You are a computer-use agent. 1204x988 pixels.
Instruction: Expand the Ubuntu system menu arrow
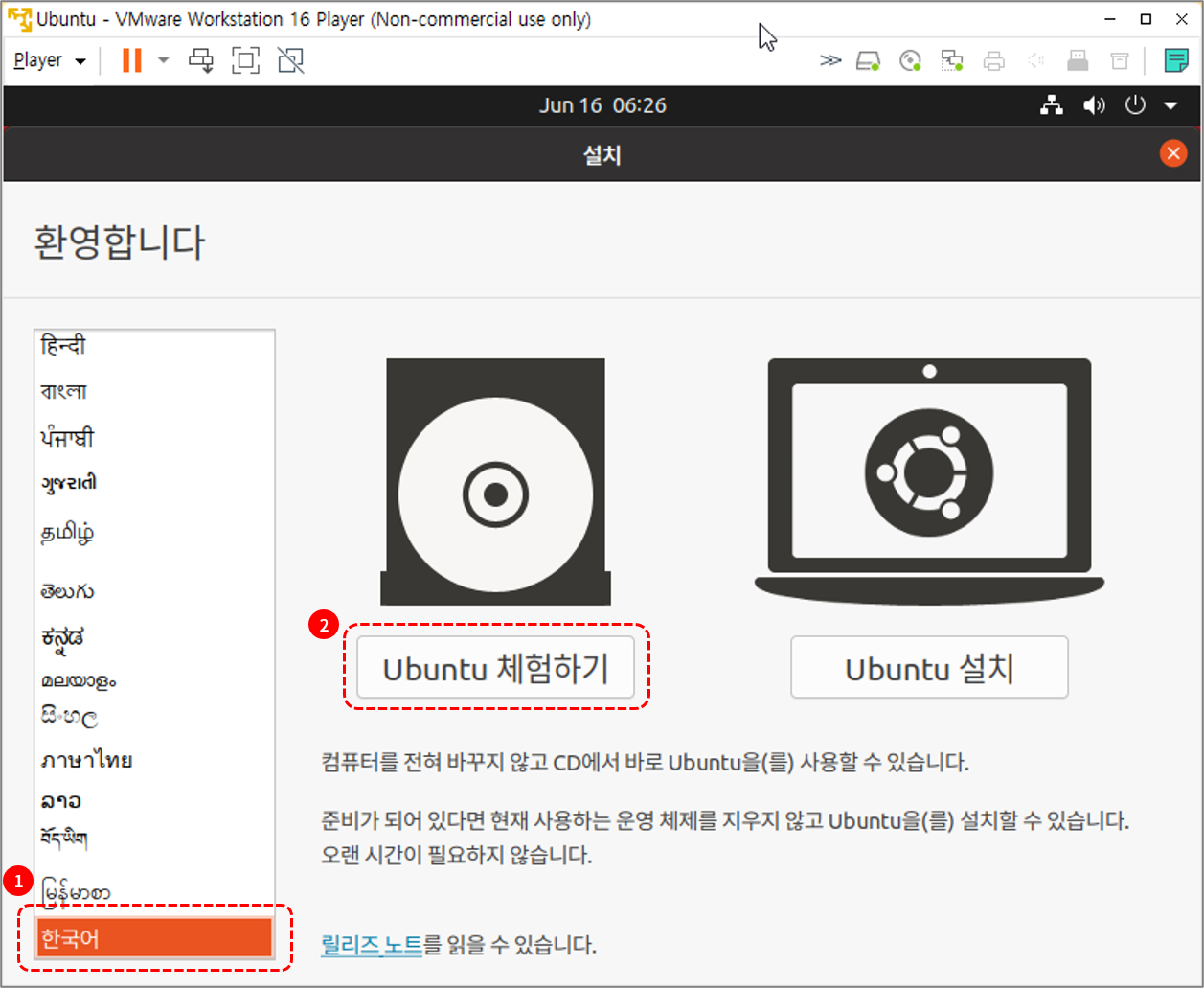click(1170, 106)
